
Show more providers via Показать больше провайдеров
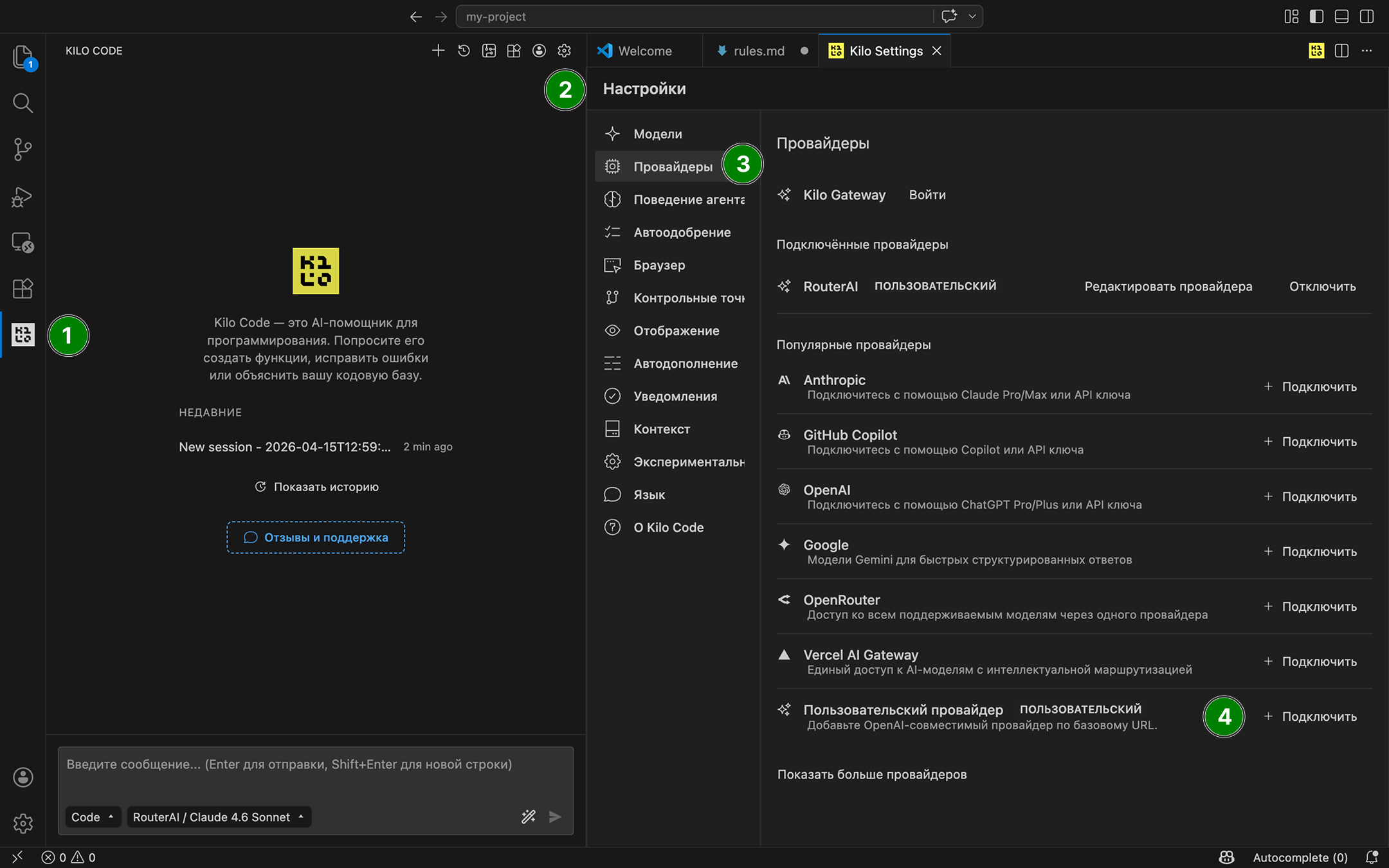click(871, 774)
